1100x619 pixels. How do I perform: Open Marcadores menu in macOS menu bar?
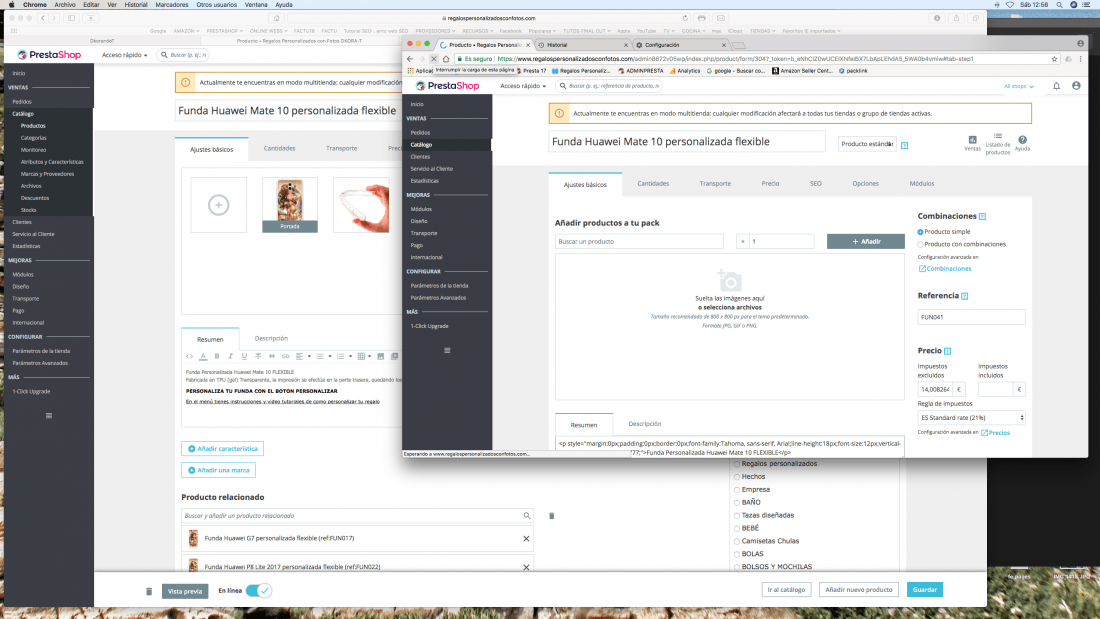pyautogui.click(x=172, y=4)
